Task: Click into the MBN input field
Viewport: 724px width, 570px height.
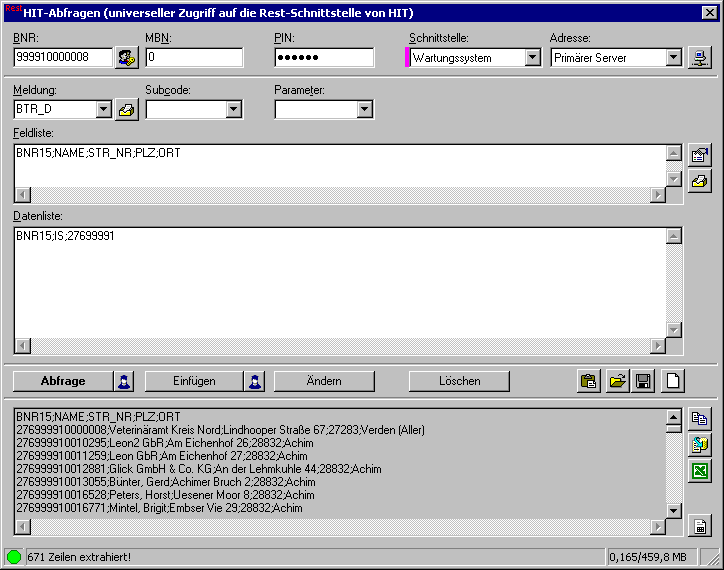Action: pyautogui.click(x=194, y=58)
